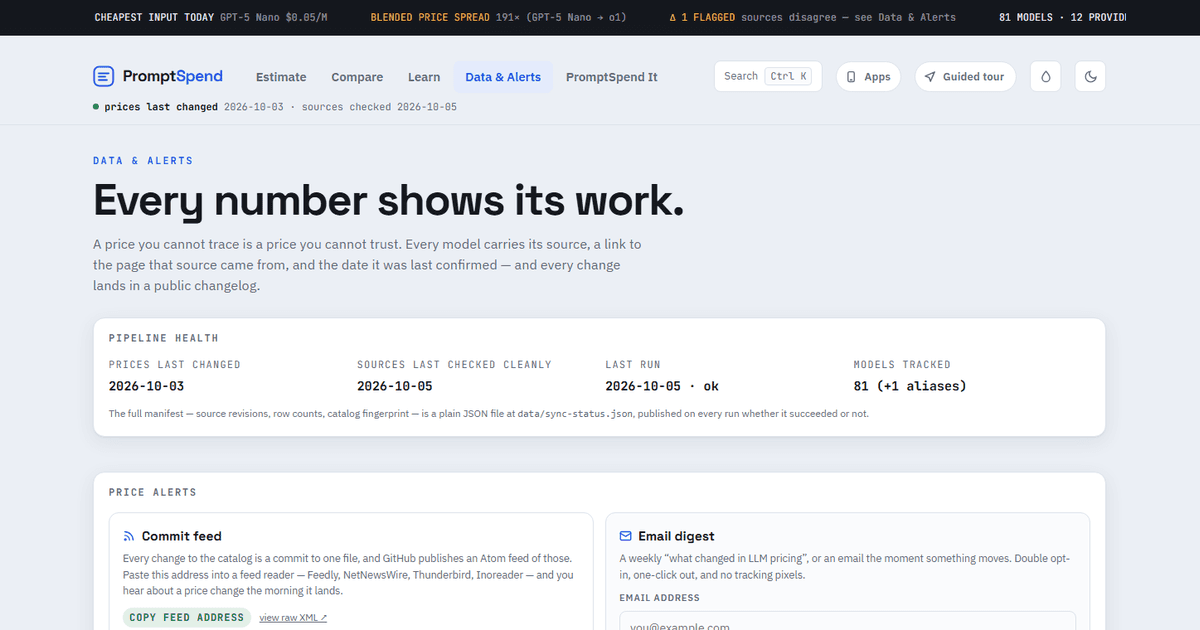Click the flagged sources ticker message
Screen dimensions: 1200x630
(x=813, y=17)
